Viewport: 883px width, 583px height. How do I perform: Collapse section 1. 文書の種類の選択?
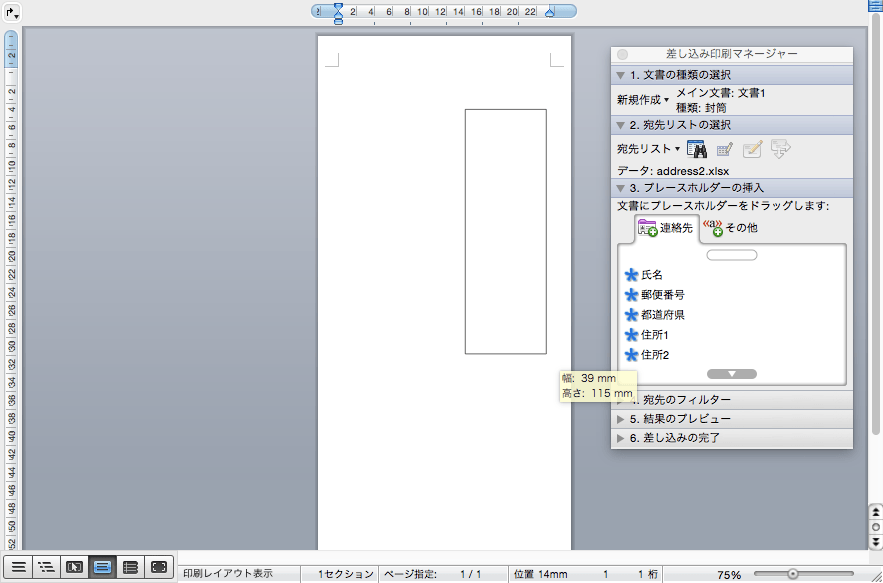[x=621, y=75]
